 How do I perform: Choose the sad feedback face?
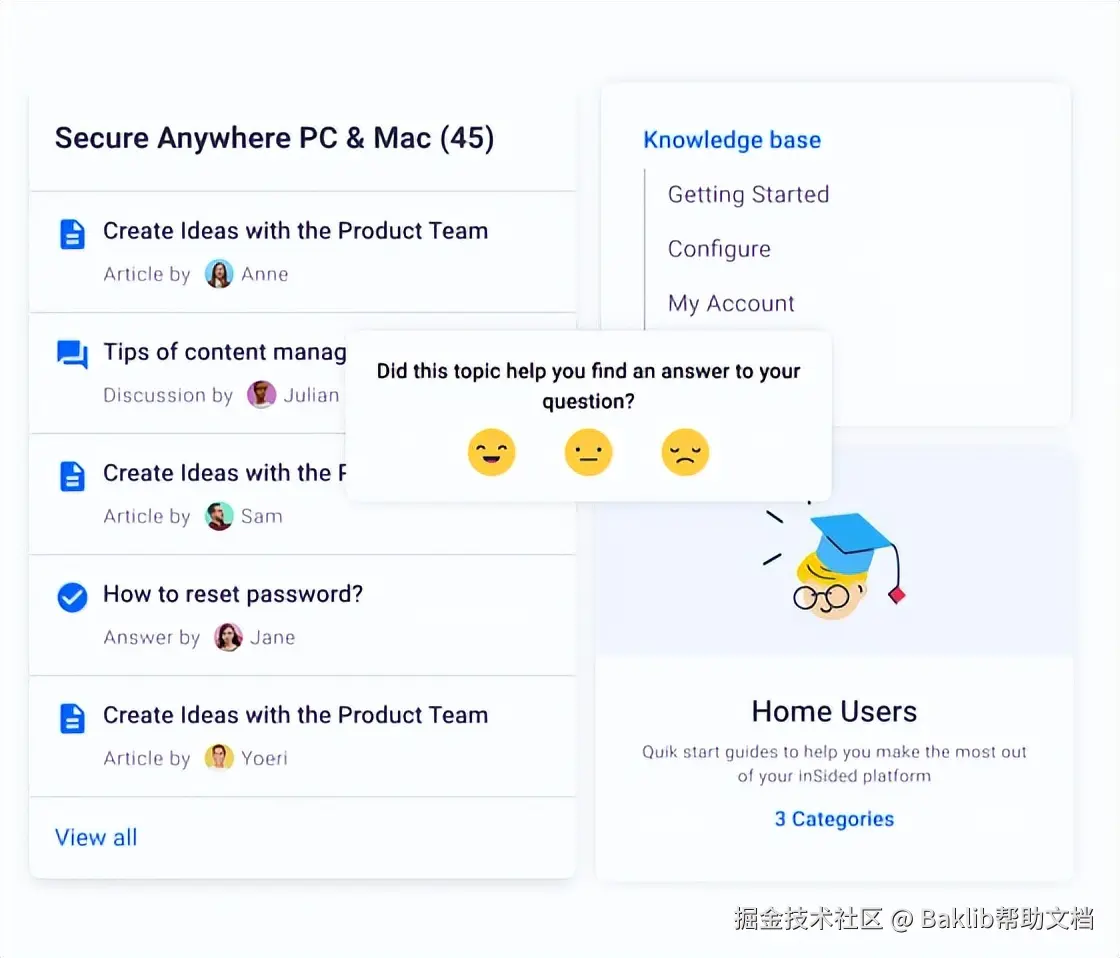(684, 452)
